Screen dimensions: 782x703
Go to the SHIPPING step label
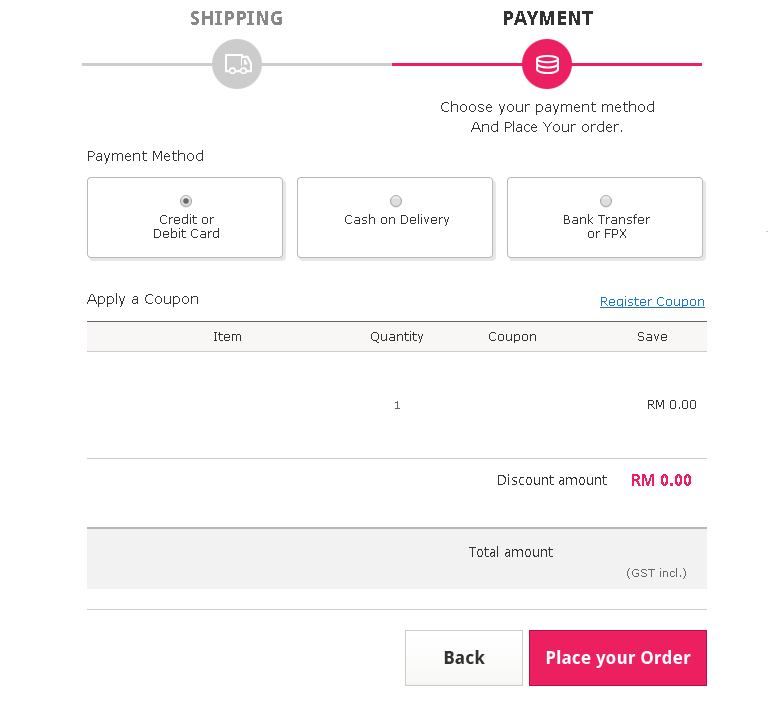[x=236, y=18]
